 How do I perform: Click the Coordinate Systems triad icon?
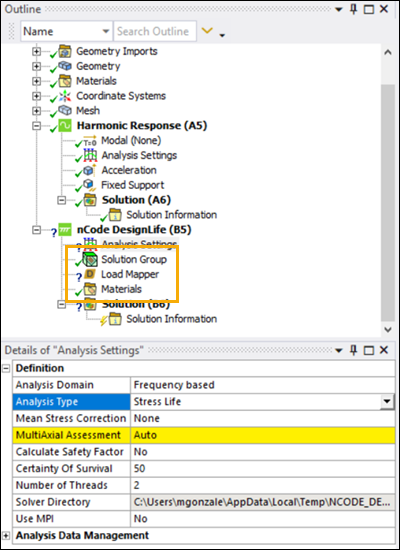pyautogui.click(x=65, y=96)
